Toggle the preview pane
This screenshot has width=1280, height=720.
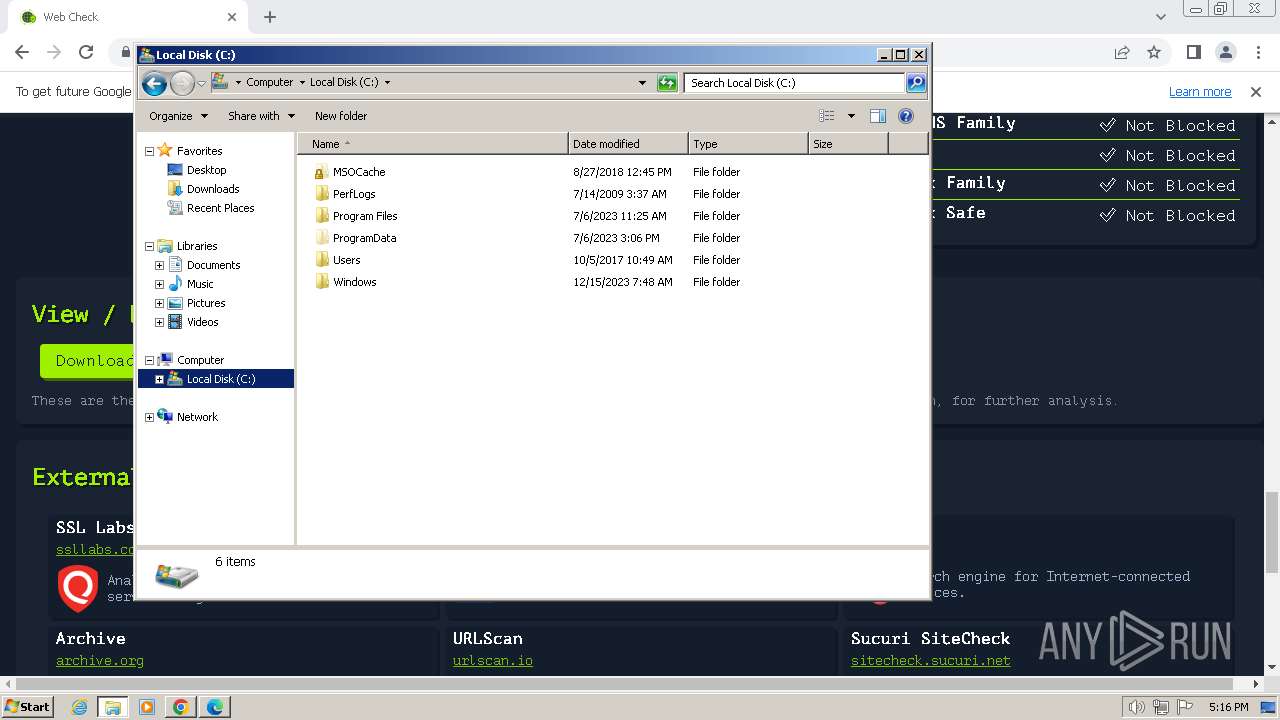click(878, 116)
